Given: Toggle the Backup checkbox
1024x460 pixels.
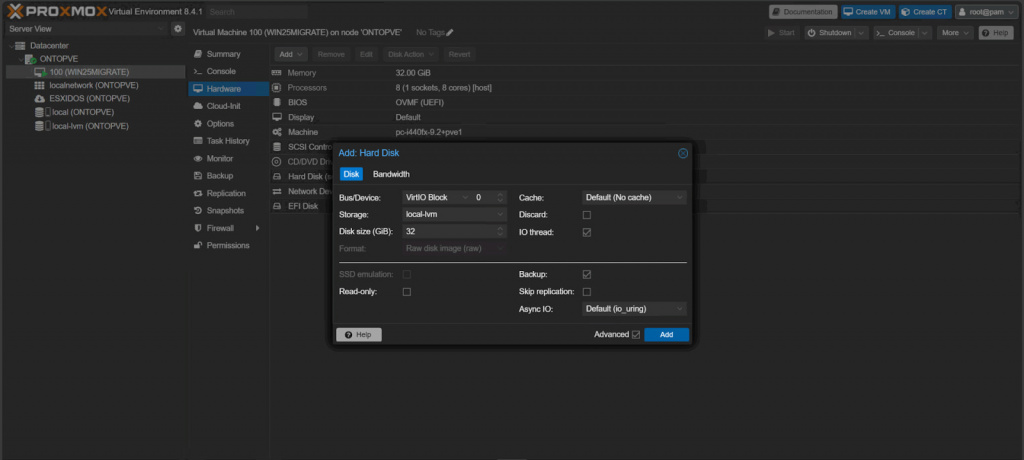Looking at the screenshot, I should 586,274.
